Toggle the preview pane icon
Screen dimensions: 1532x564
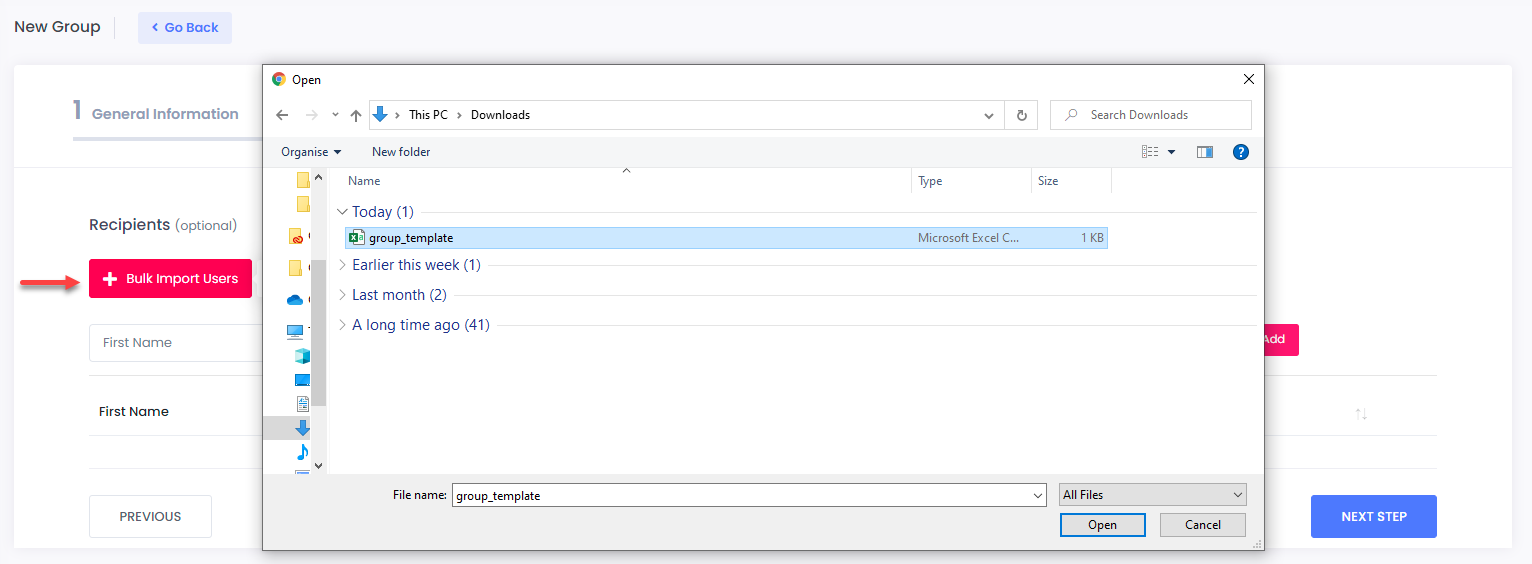(1205, 152)
